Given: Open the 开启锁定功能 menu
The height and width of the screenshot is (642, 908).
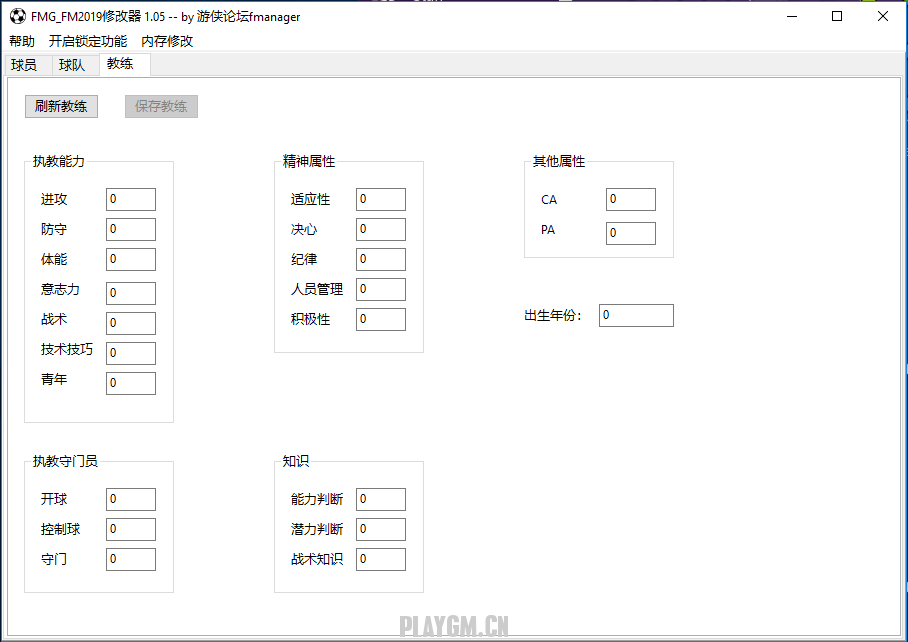Looking at the screenshot, I should pos(88,41).
